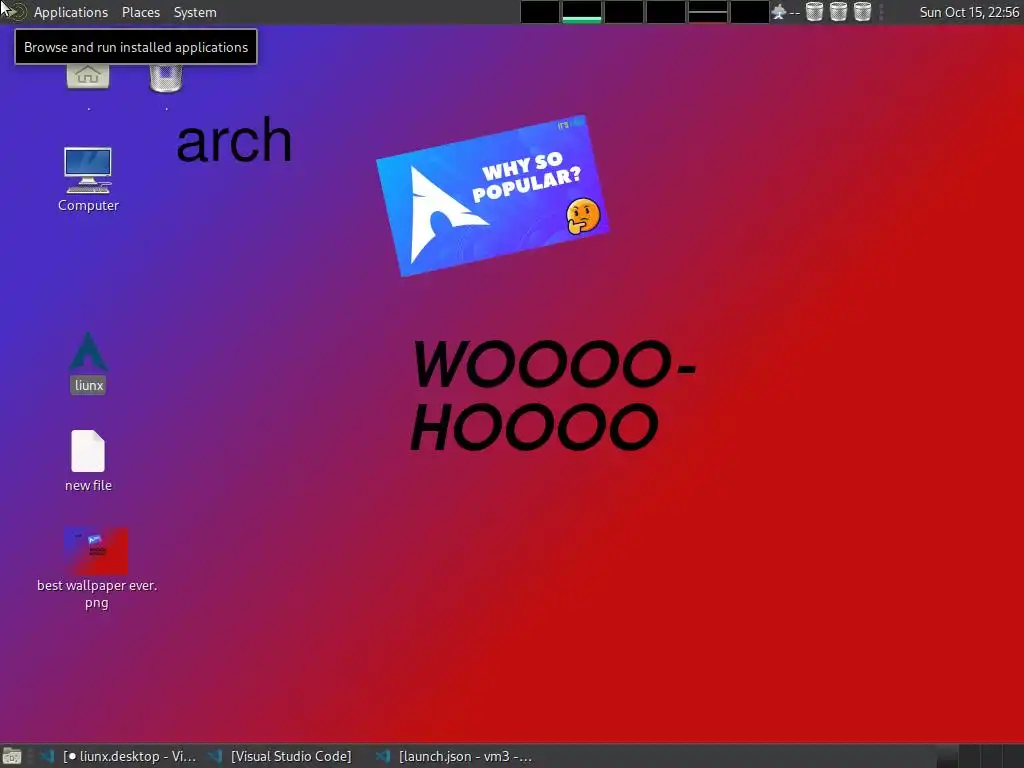Screen dimensions: 1024x768
Task: Click the system monitor graph with horizontal line
Action: tap(707, 12)
